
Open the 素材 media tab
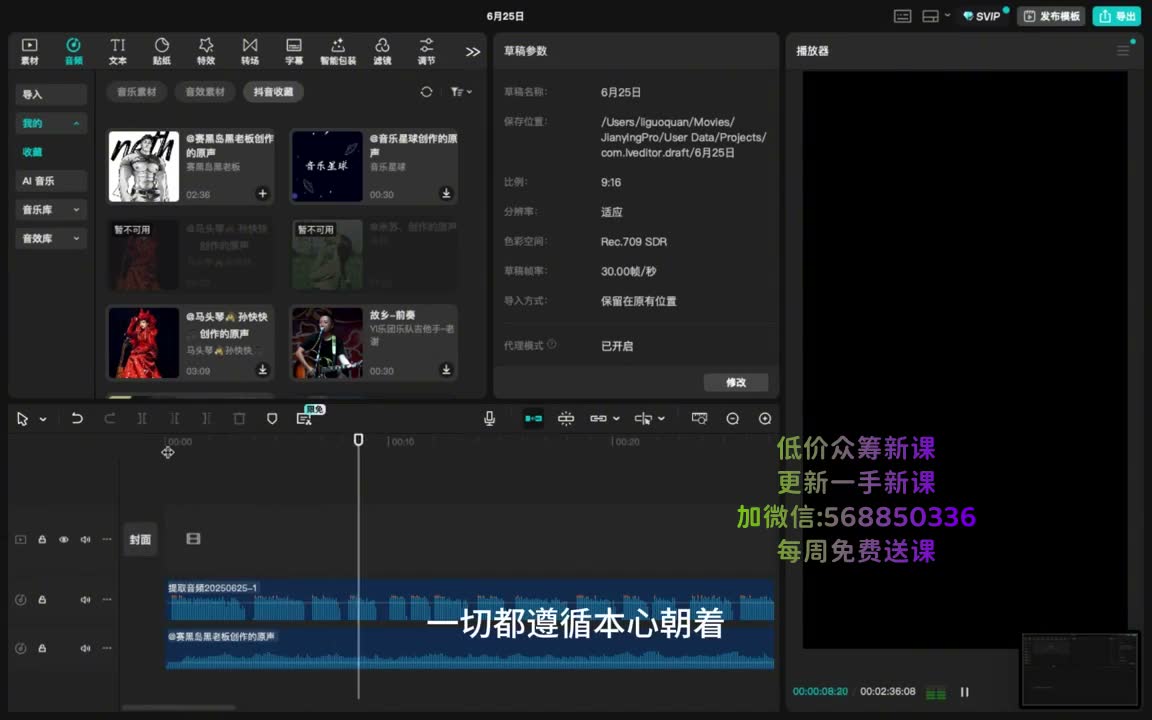point(29,51)
